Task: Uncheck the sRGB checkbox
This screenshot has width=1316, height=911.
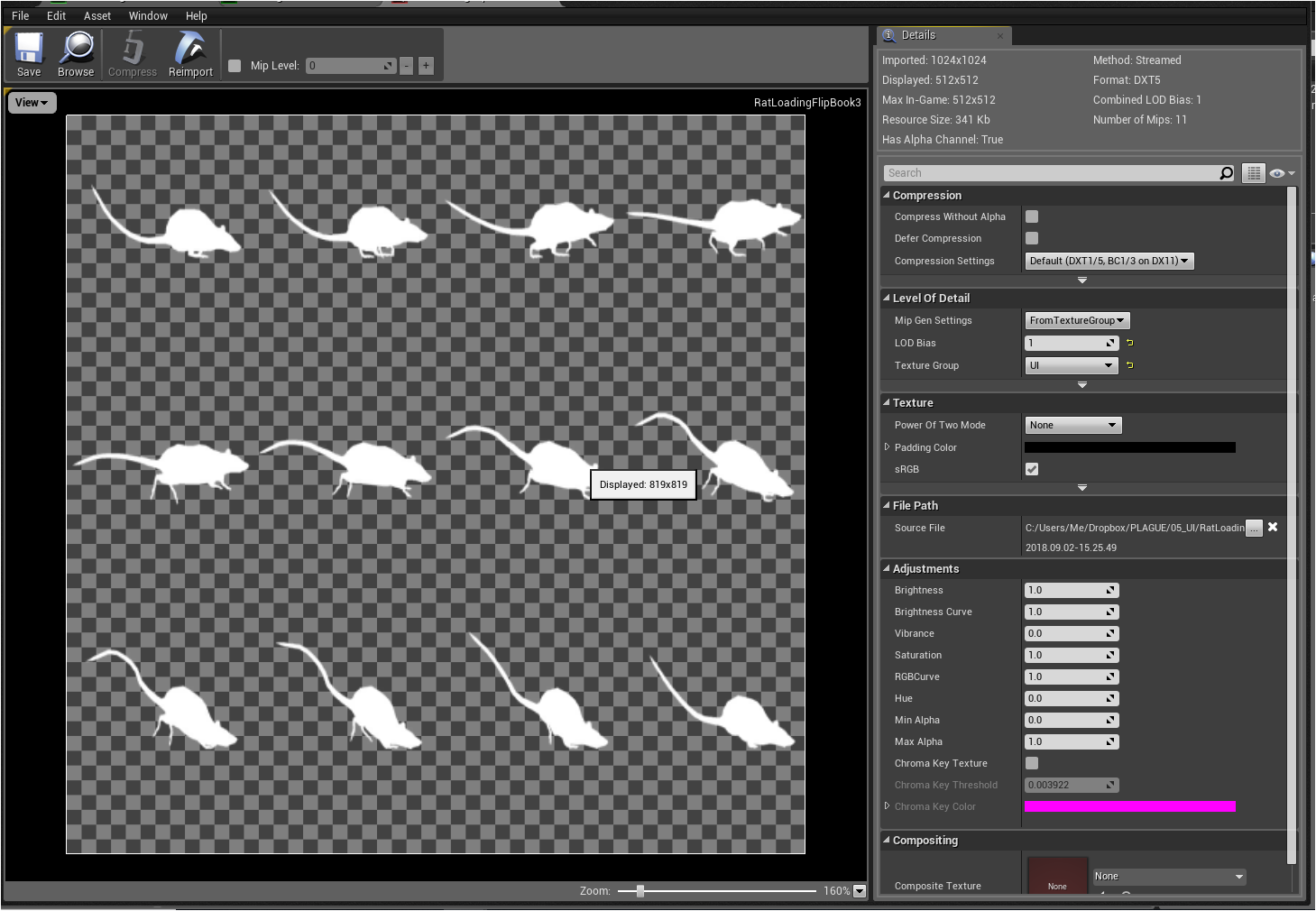Action: (1032, 469)
